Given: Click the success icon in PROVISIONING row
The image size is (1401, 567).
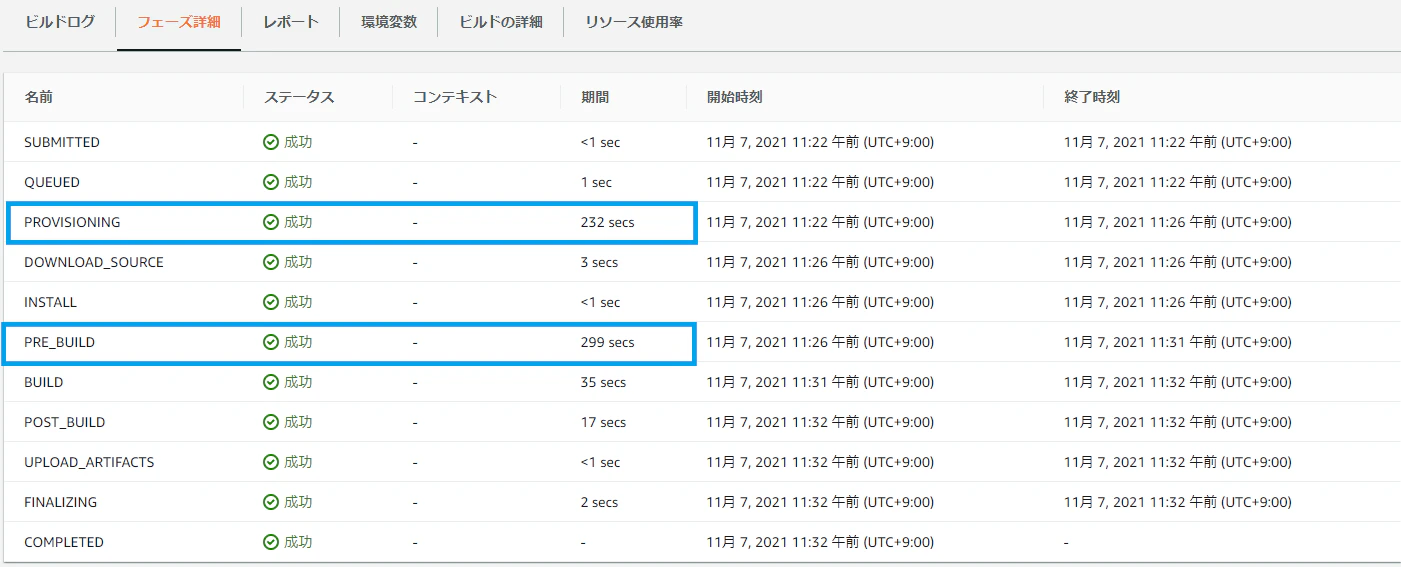Looking at the screenshot, I should [x=271, y=222].
